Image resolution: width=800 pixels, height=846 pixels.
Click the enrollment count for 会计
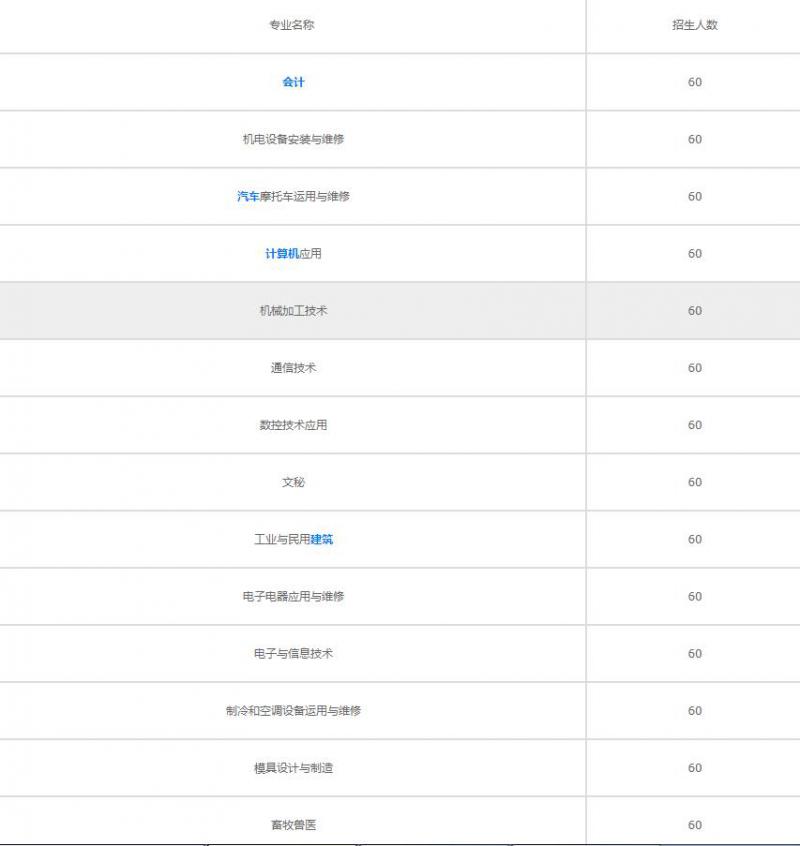point(693,82)
